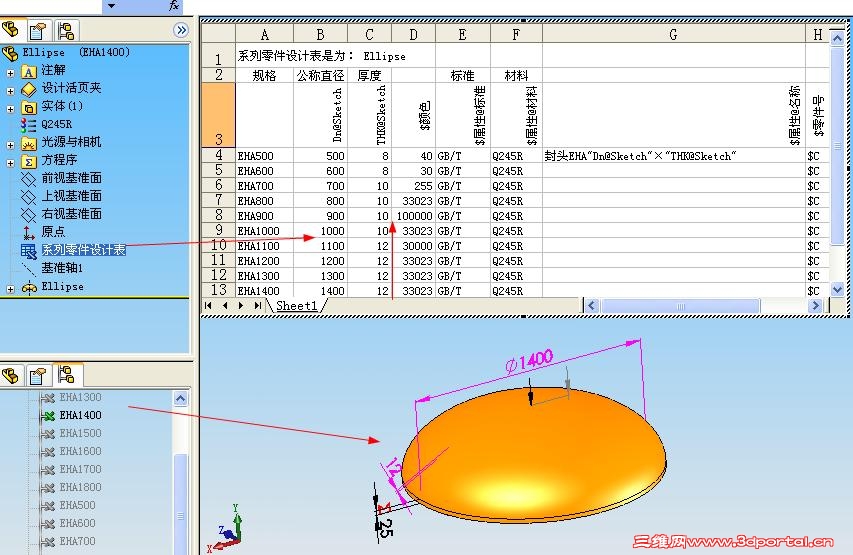
Task: Select the EHA1700 configuration icon
Action: [x=48, y=470]
